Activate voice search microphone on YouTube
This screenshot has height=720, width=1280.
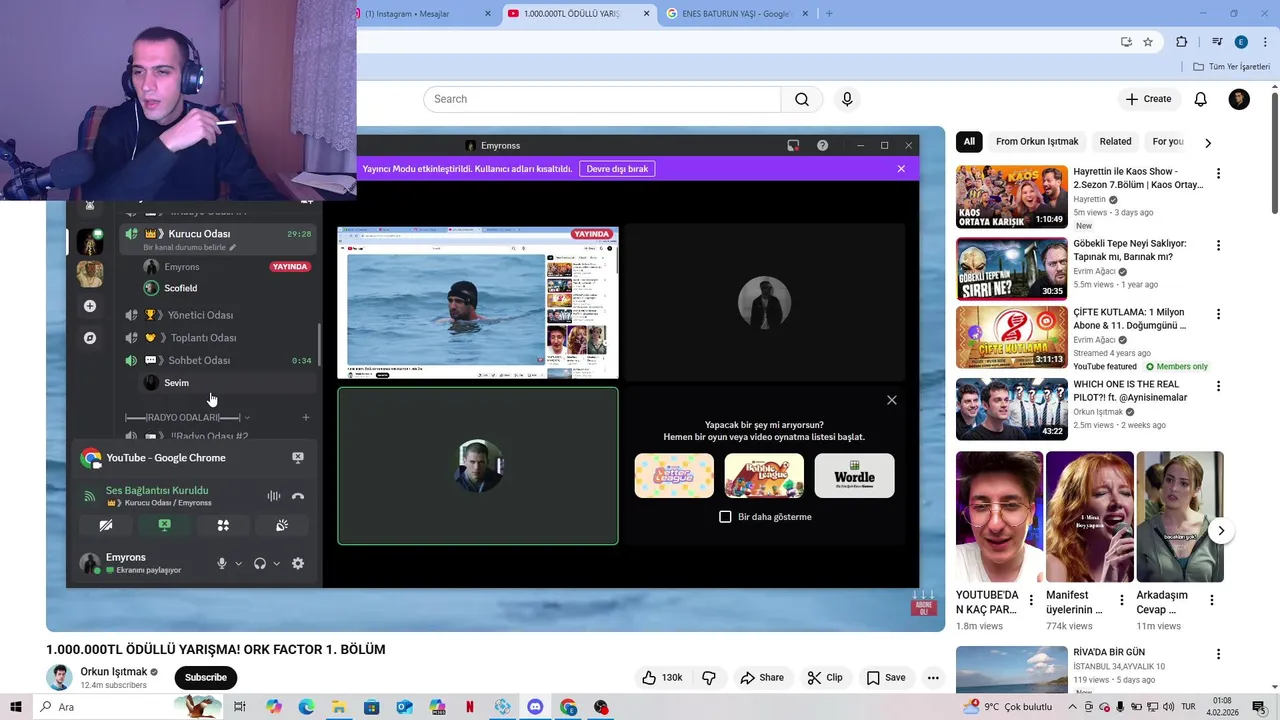pos(847,99)
